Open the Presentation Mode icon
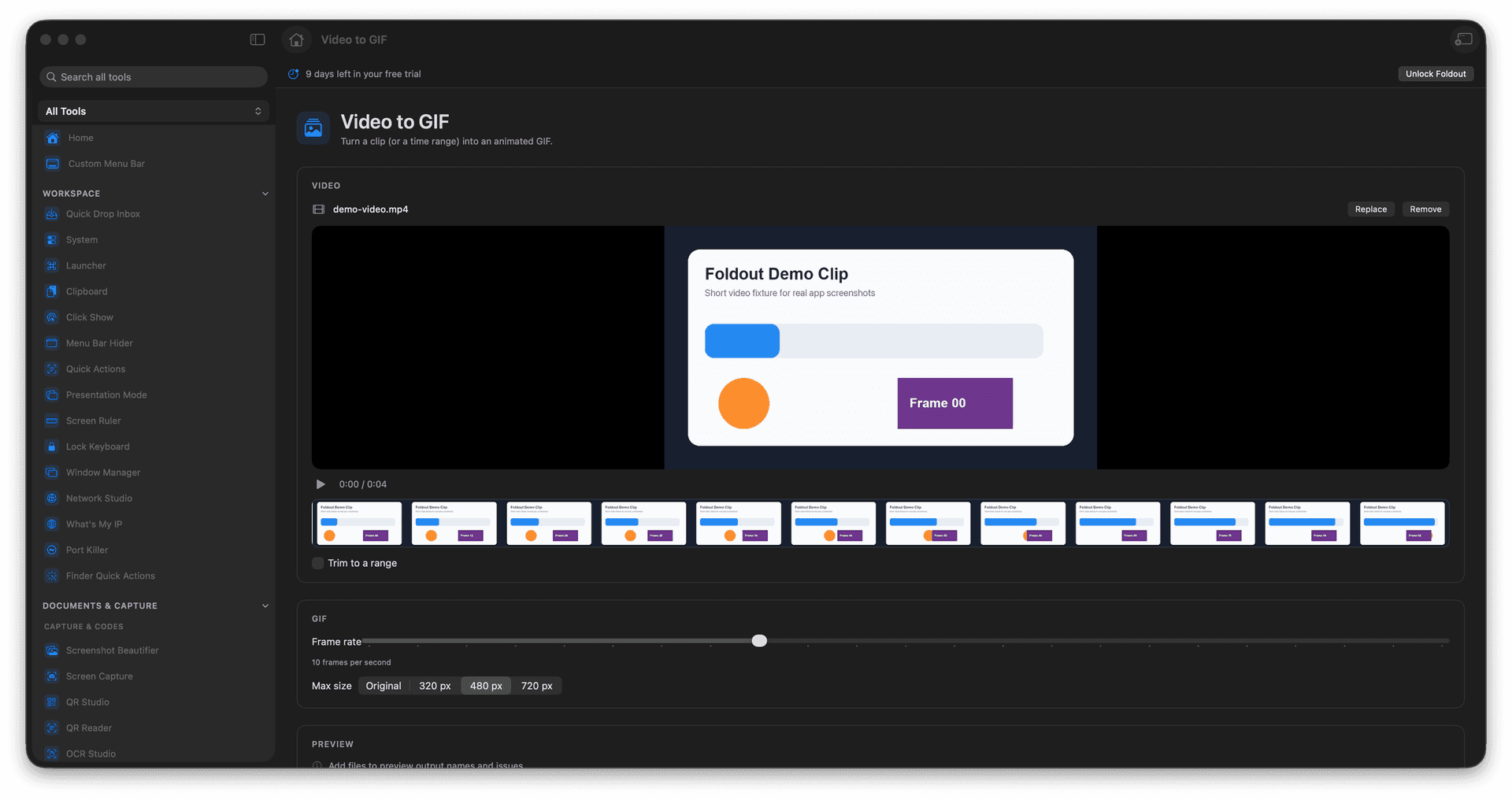Screen dimensions: 1512x800 click(52, 395)
